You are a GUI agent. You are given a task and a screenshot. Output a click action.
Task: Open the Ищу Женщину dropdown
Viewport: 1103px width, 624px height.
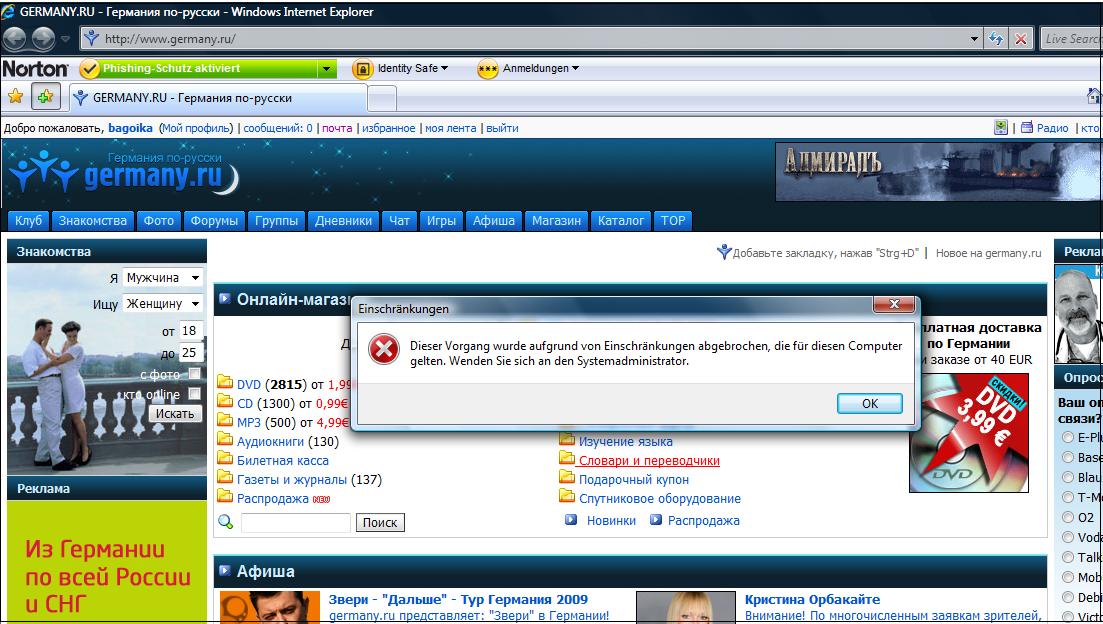coord(163,303)
